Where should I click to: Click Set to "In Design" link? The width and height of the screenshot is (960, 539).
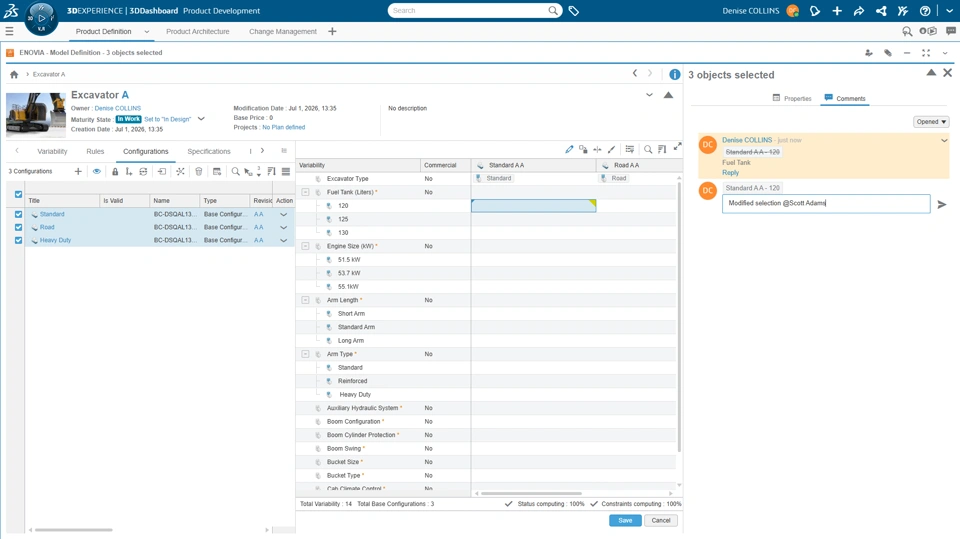point(168,119)
